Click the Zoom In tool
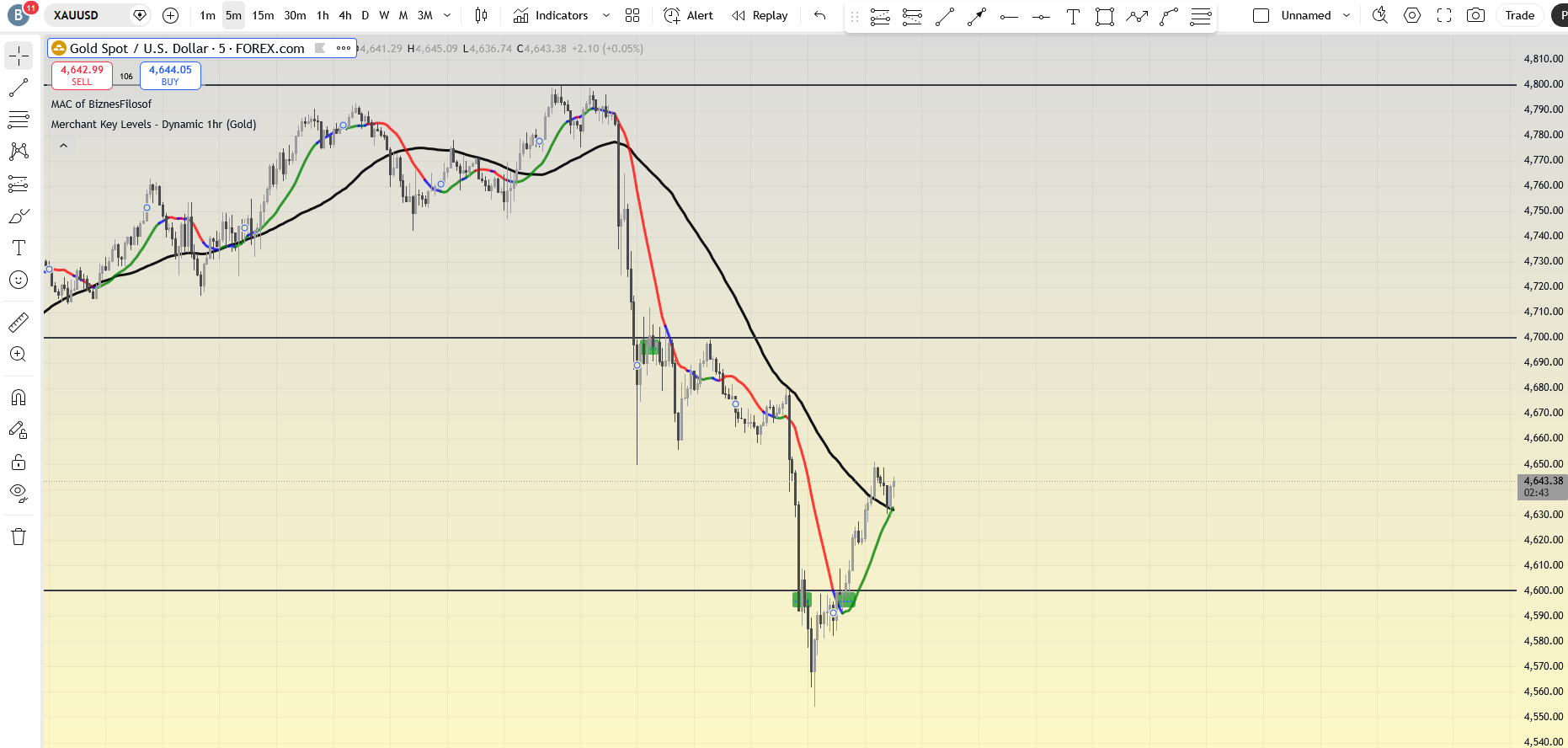This screenshot has height=748, width=1568. 19,355
